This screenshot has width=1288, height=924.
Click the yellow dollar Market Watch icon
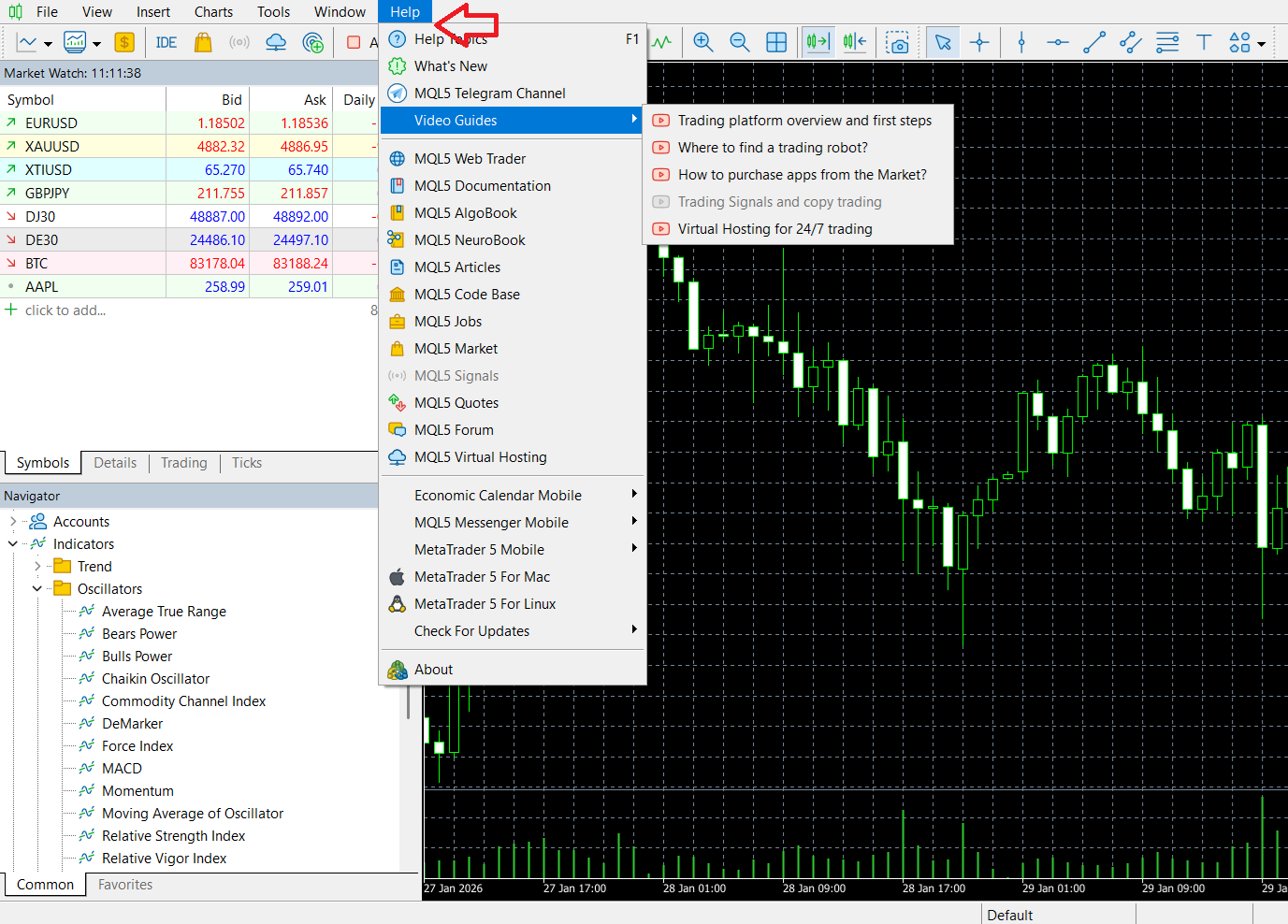124,42
